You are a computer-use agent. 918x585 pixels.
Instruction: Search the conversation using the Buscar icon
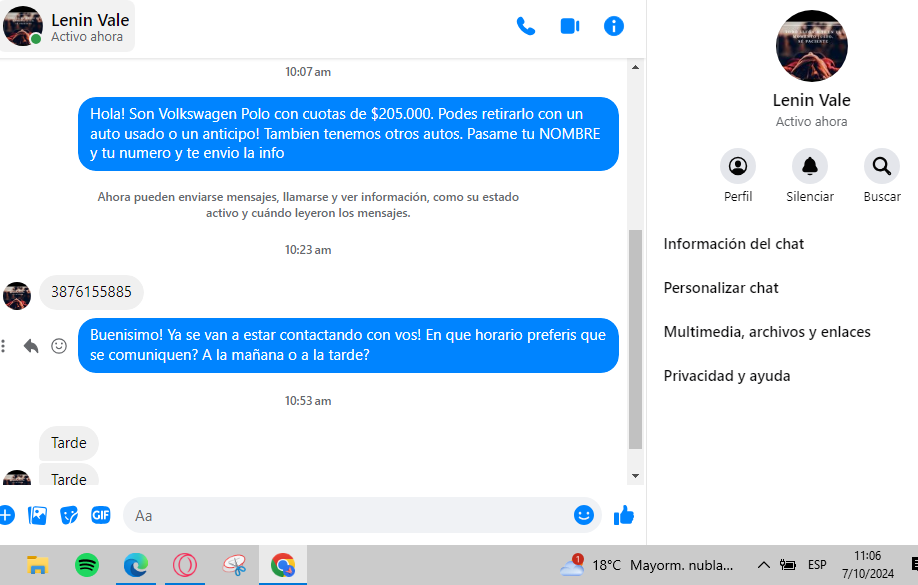pos(882,166)
